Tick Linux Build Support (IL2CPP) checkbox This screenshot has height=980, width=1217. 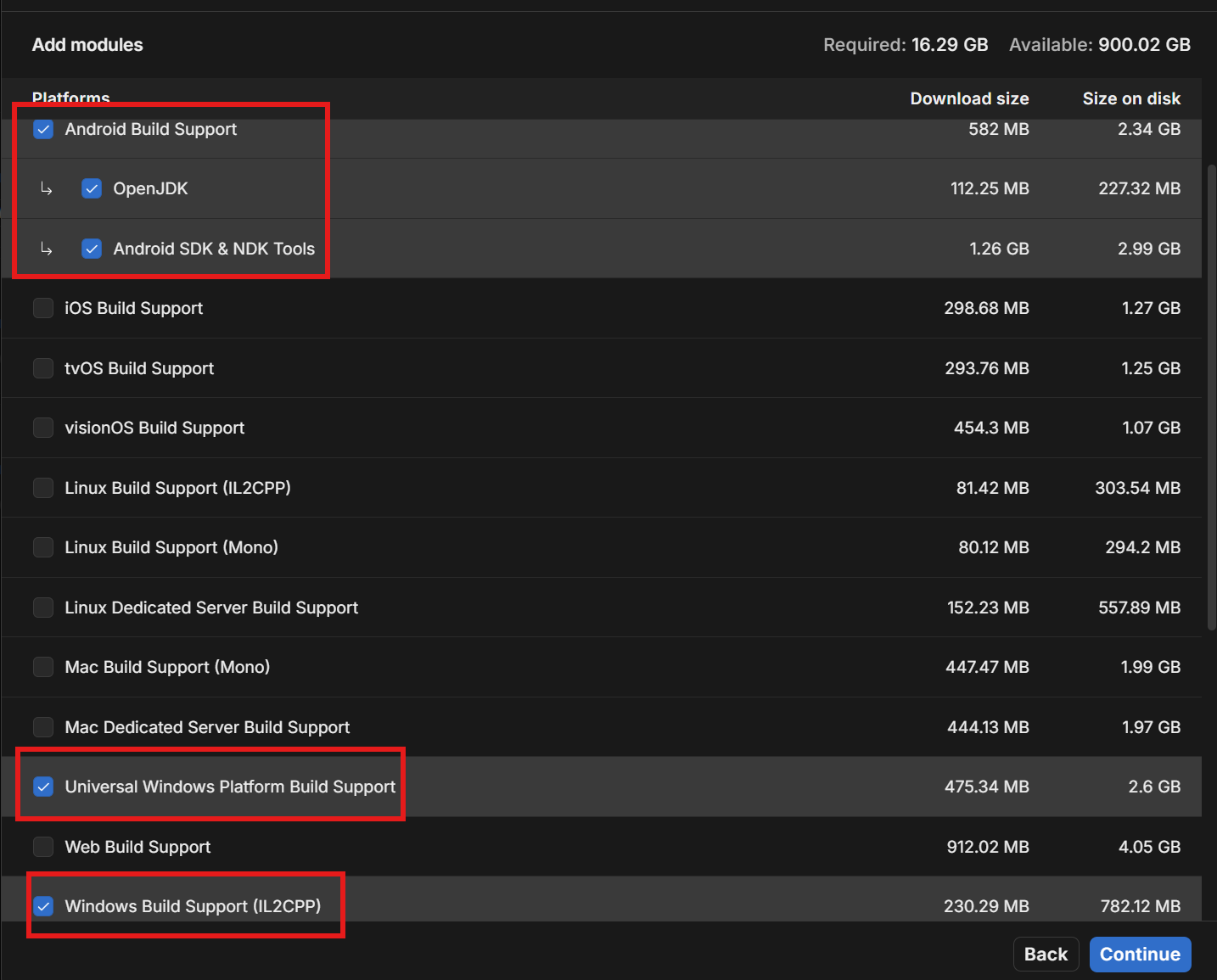[x=43, y=488]
